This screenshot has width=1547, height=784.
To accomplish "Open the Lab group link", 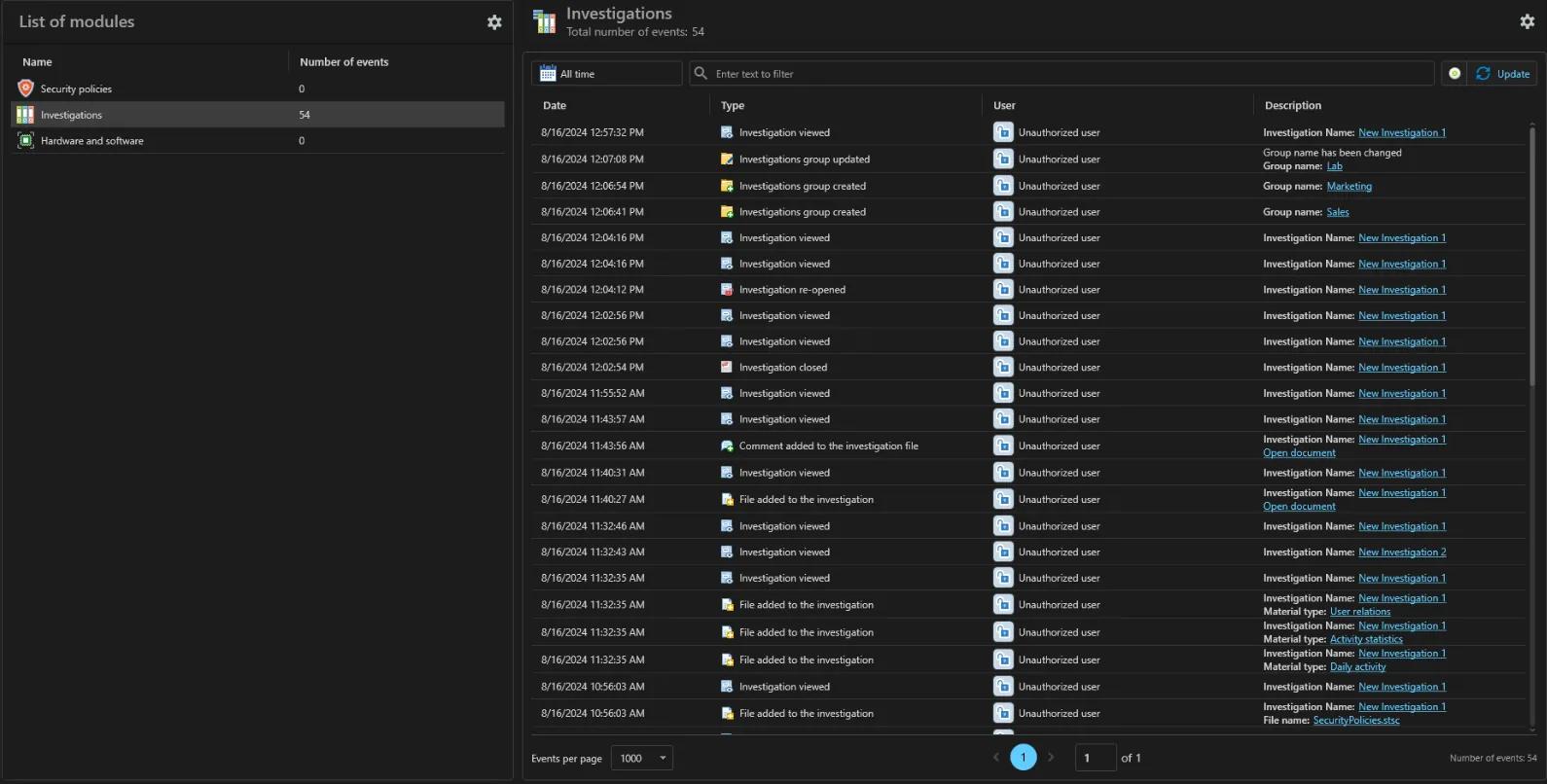I will 1335,166.
